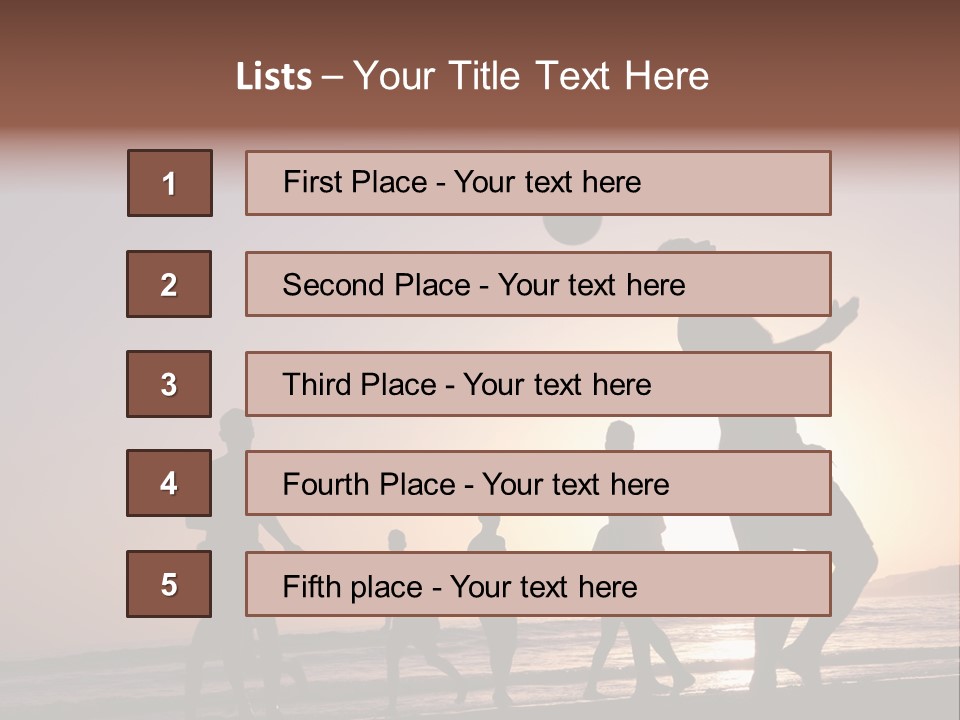Image resolution: width=960 pixels, height=720 pixels.
Task: Select the "Third Place" text box
Action: [538, 384]
